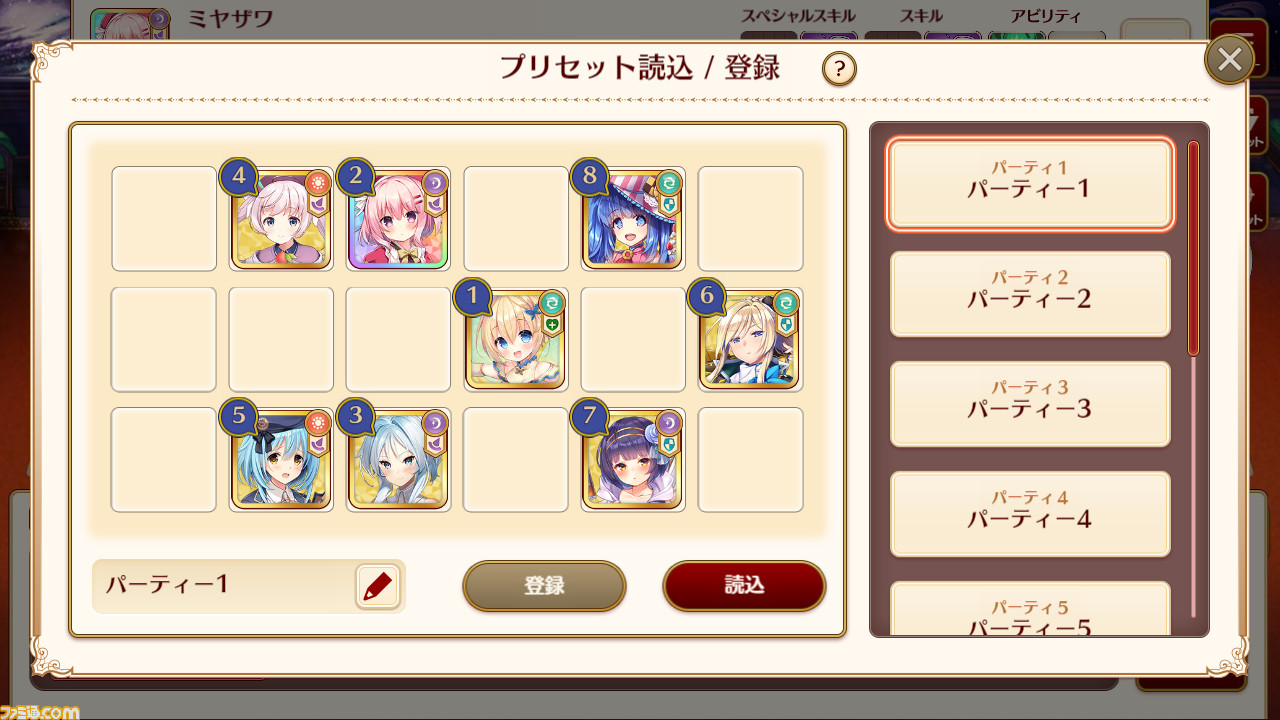This screenshot has height=720, width=1280.
Task: Choose the パーティー2 preset
Action: (x=1030, y=294)
